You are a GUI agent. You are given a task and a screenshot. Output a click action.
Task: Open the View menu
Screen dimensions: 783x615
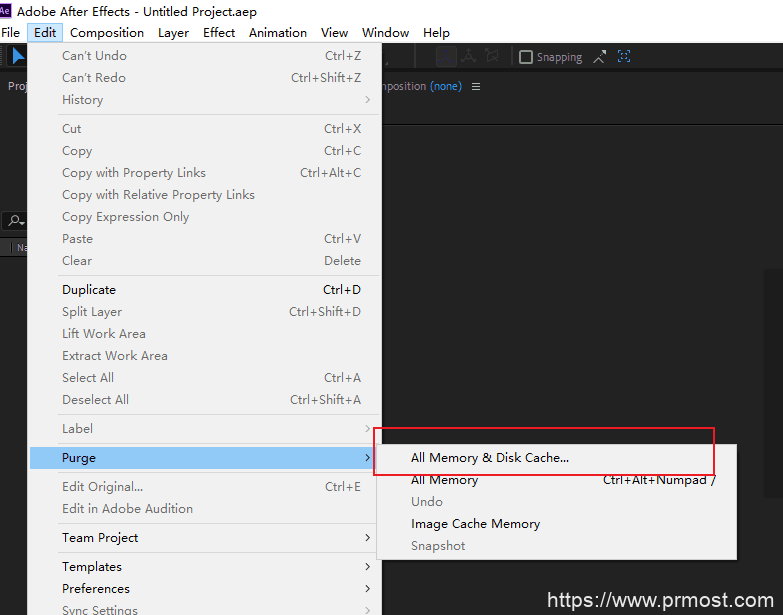click(x=334, y=32)
